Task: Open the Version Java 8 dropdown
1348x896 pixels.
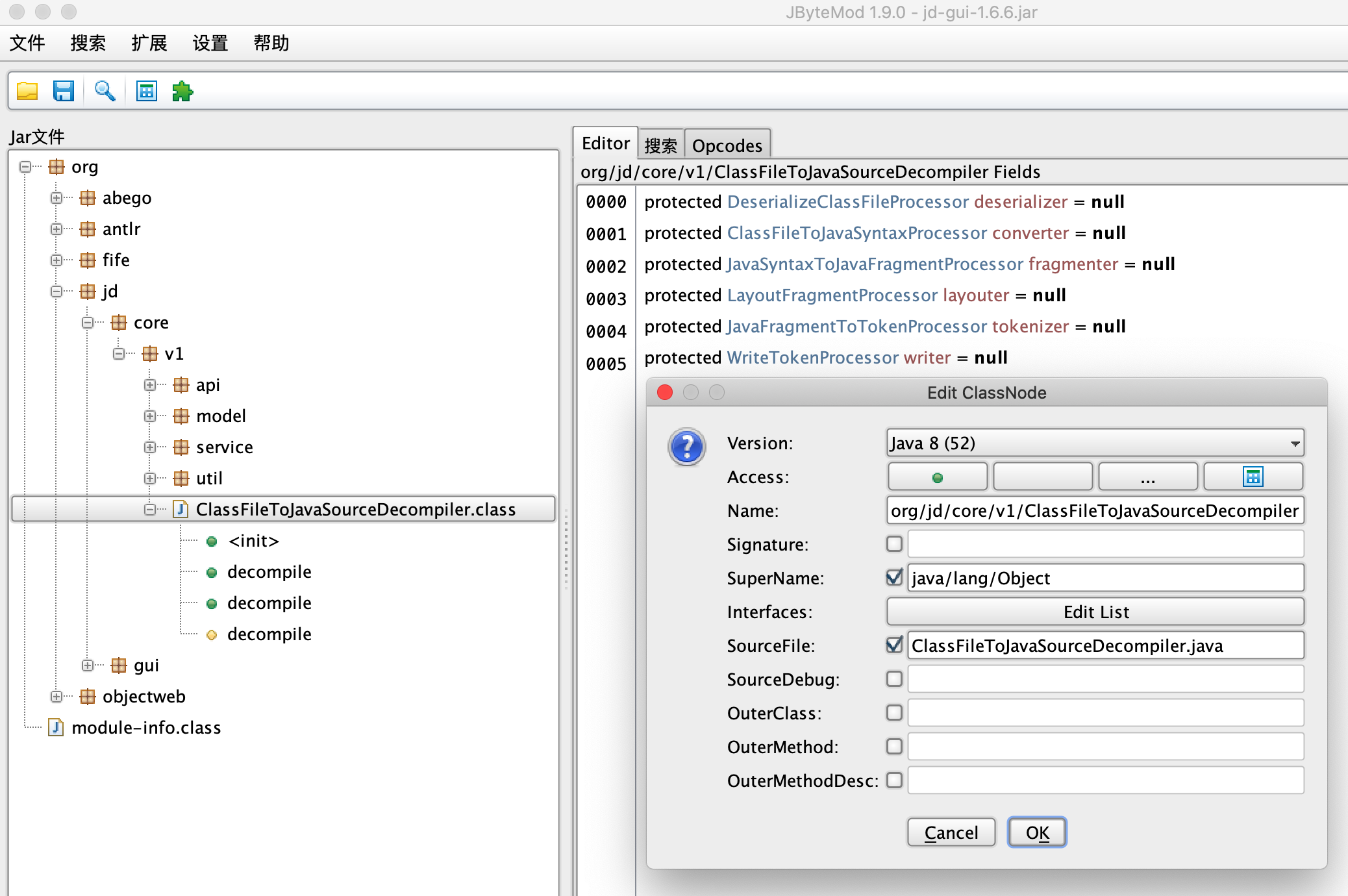Action: (x=1095, y=443)
